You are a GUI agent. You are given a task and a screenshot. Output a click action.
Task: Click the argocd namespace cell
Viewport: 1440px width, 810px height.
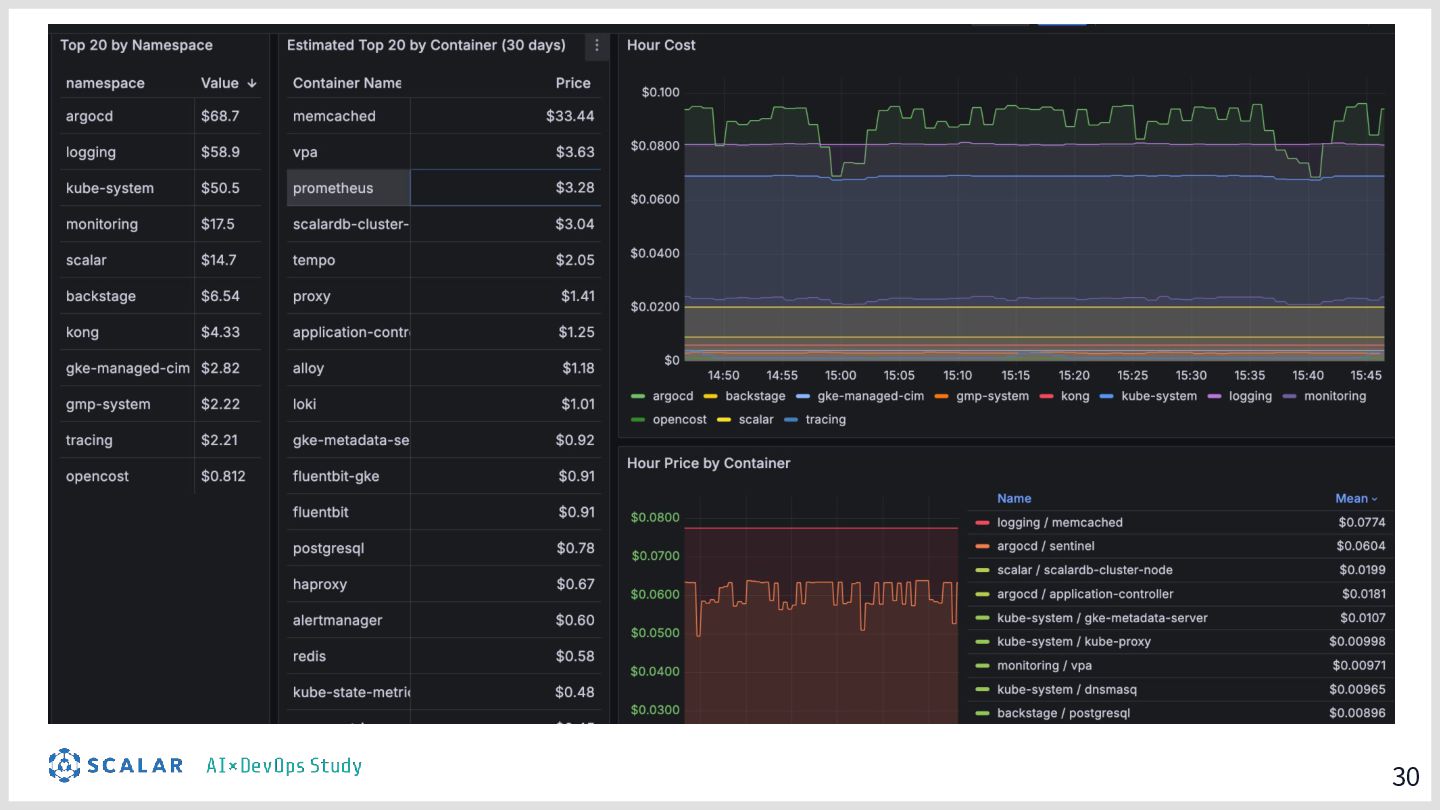[x=90, y=116]
